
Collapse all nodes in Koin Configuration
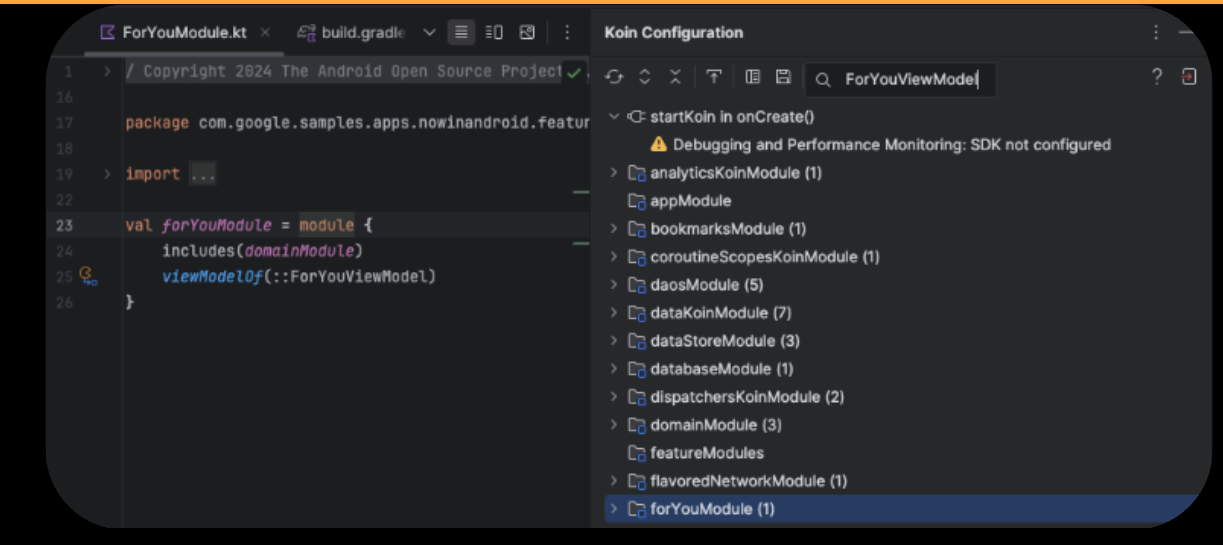(x=675, y=78)
